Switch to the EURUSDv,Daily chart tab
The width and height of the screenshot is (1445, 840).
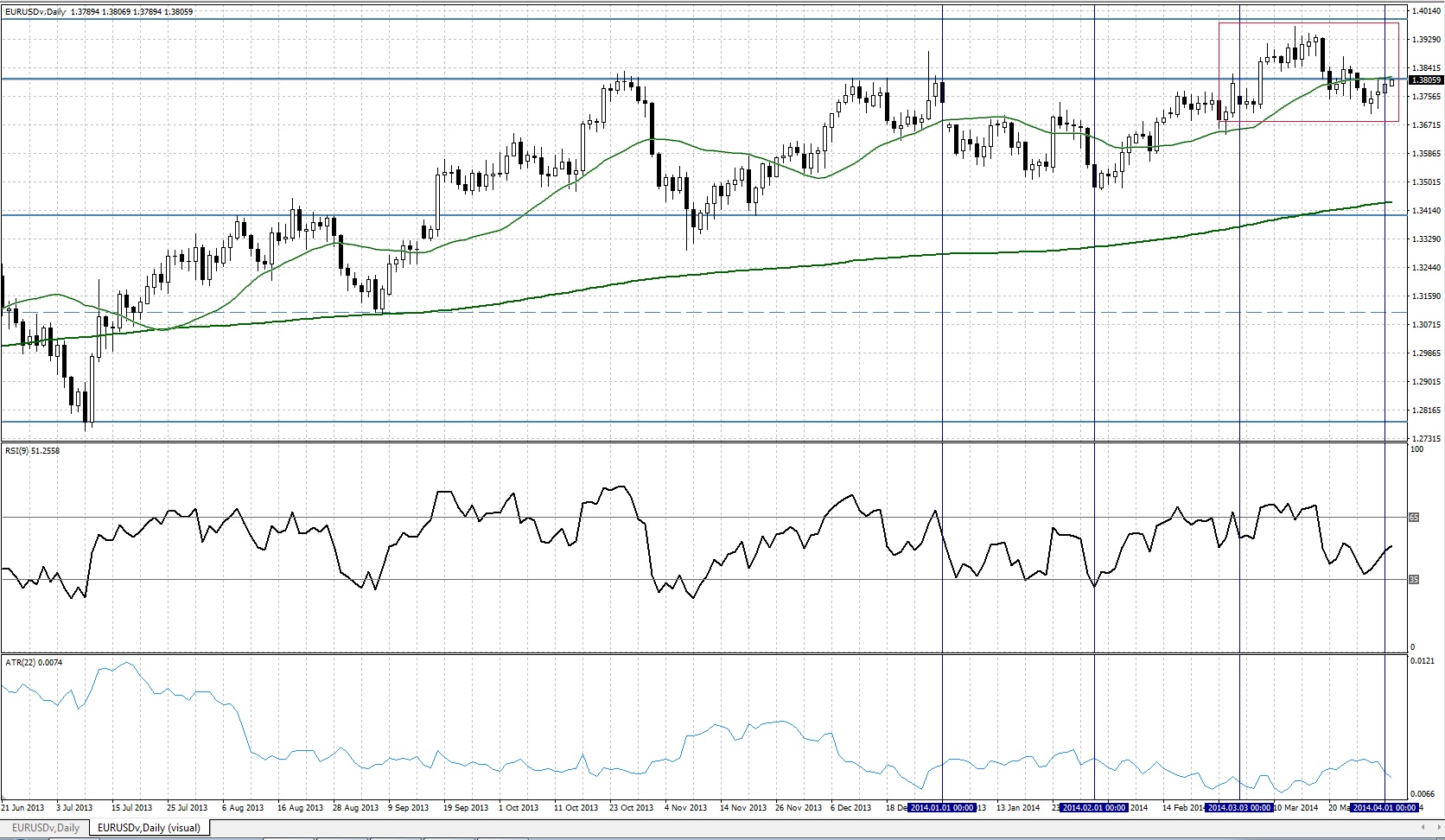(x=45, y=828)
